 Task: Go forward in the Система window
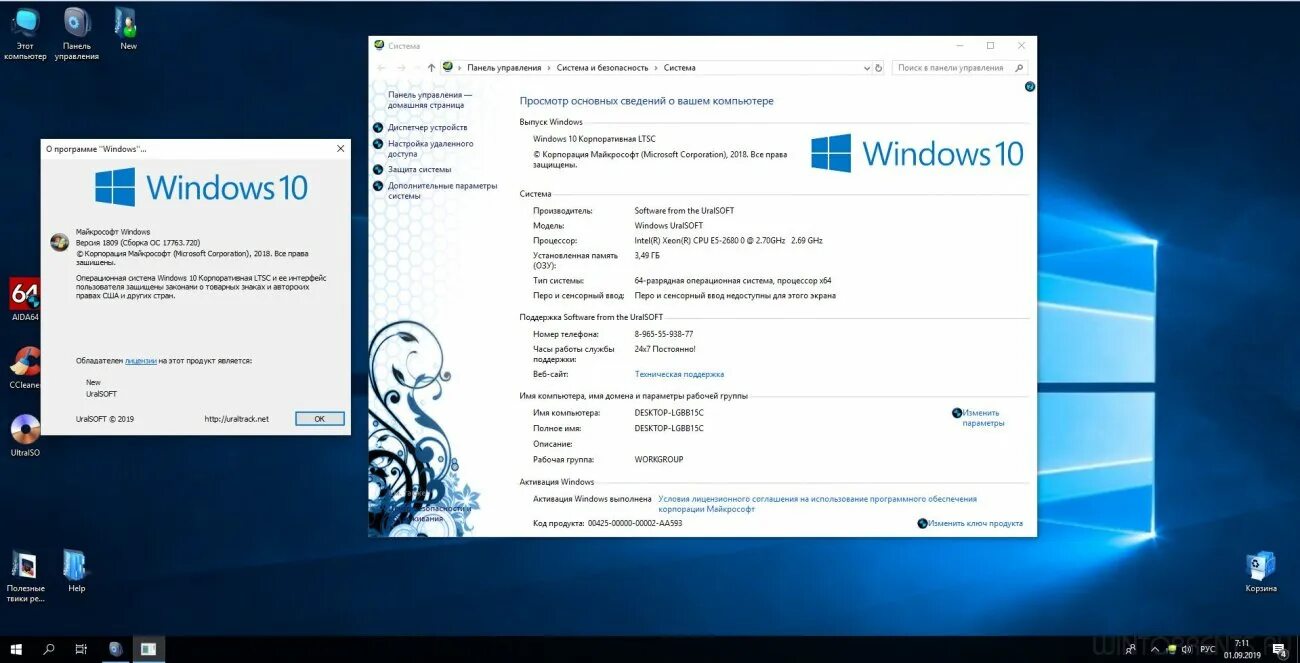point(401,68)
